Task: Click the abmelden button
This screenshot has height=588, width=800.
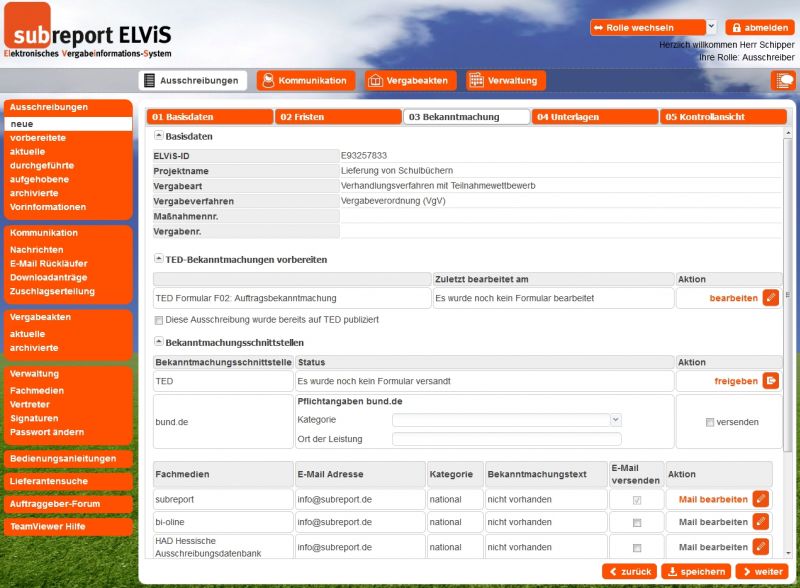Action: tap(760, 28)
